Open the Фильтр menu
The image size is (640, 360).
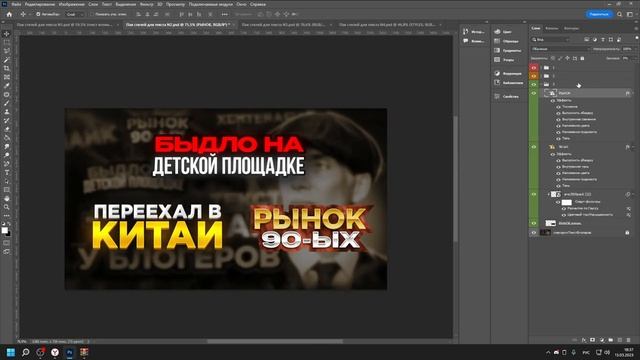pyautogui.click(x=147, y=4)
